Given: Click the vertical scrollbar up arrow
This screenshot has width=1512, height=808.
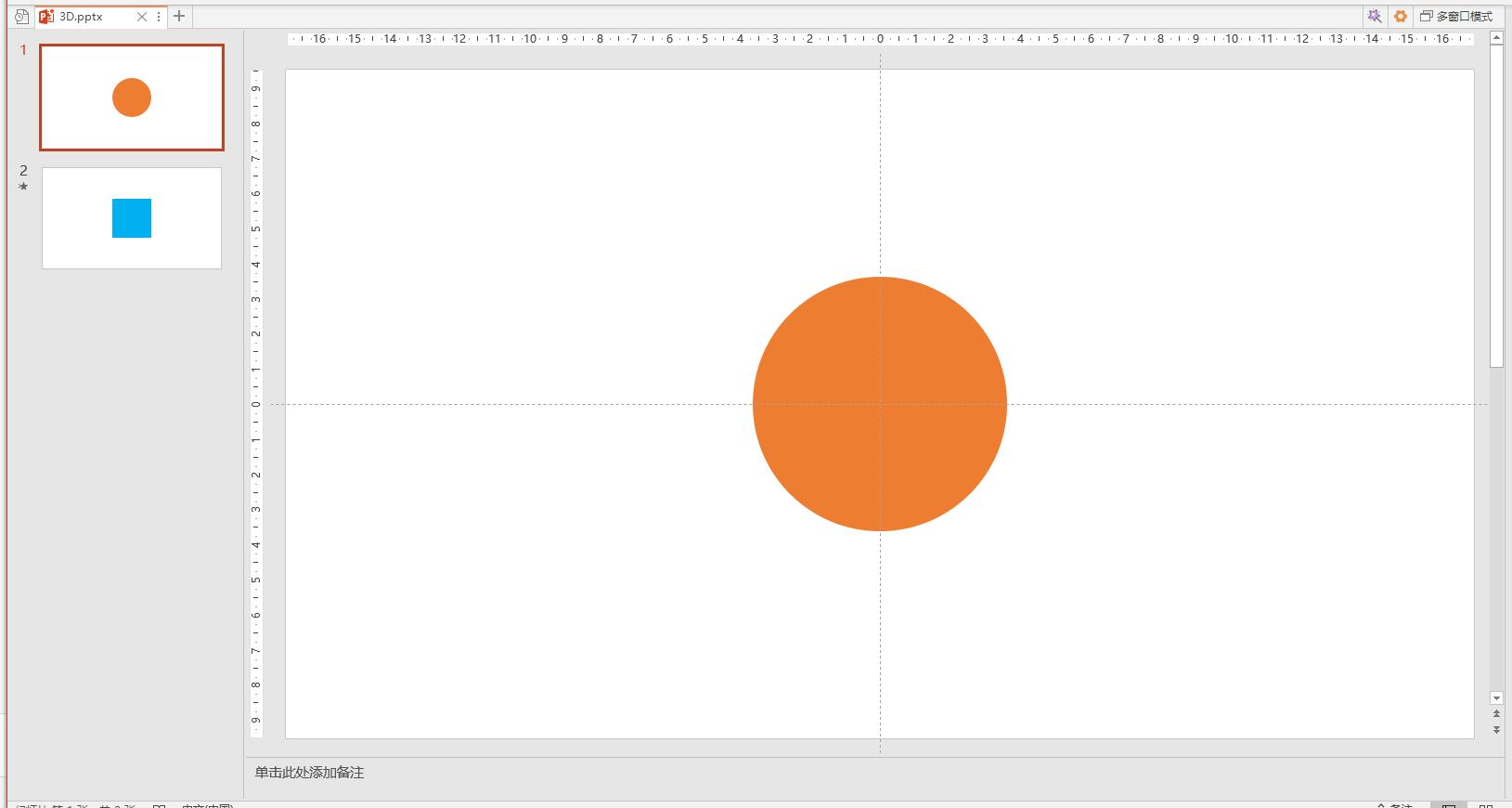Looking at the screenshot, I should coord(1496,38).
